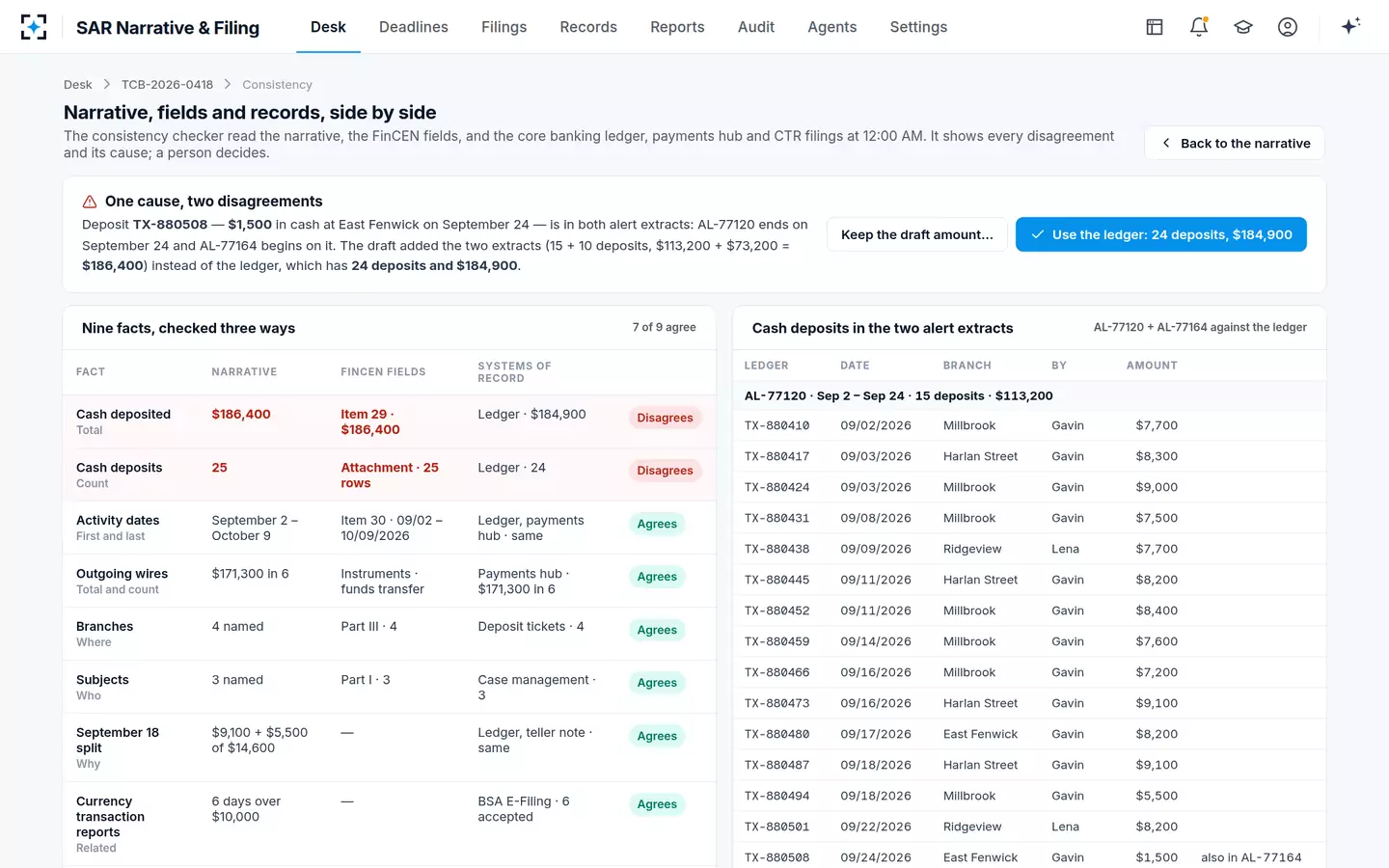The image size is (1389, 868).
Task: Click the FINCEN FIELDS column header
Action: click(x=383, y=372)
